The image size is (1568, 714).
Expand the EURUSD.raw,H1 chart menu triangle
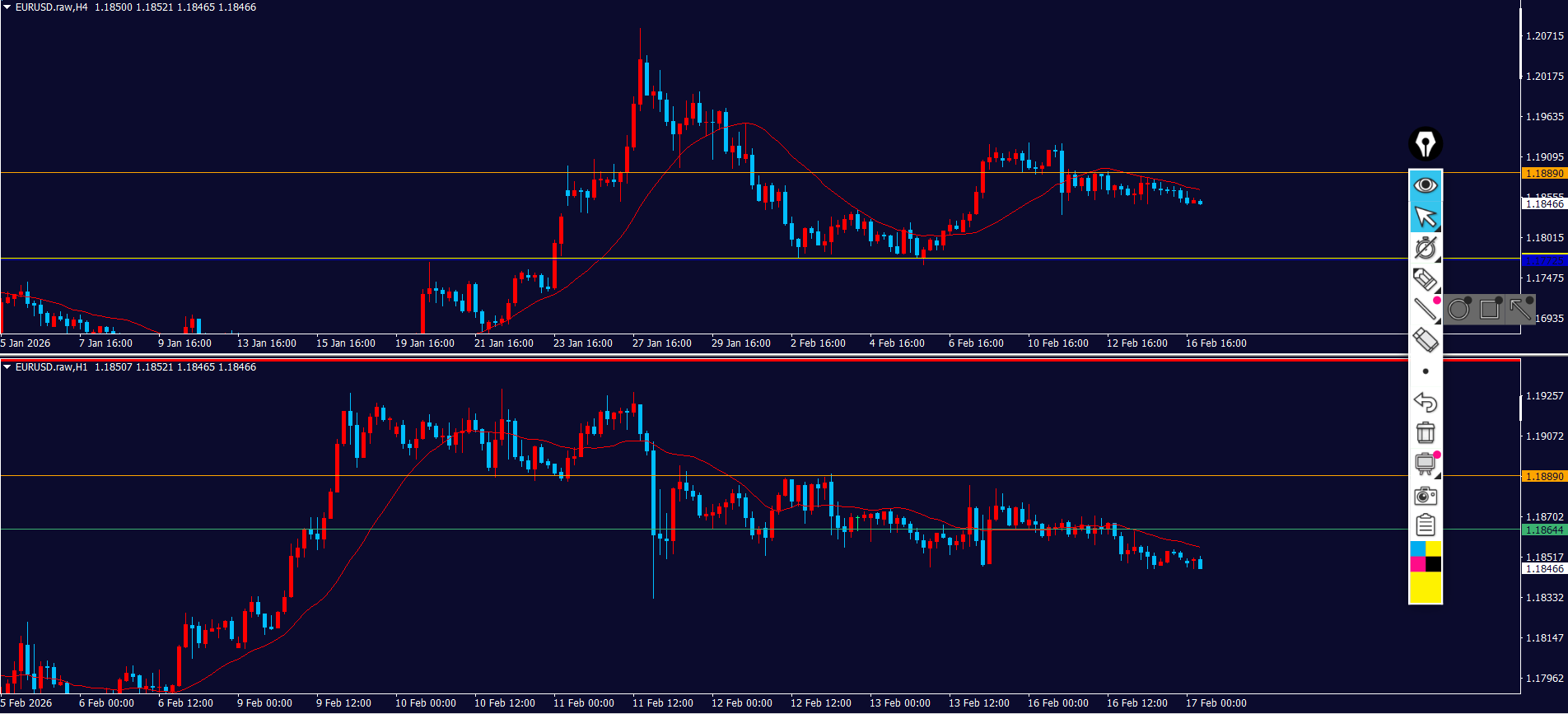7,367
